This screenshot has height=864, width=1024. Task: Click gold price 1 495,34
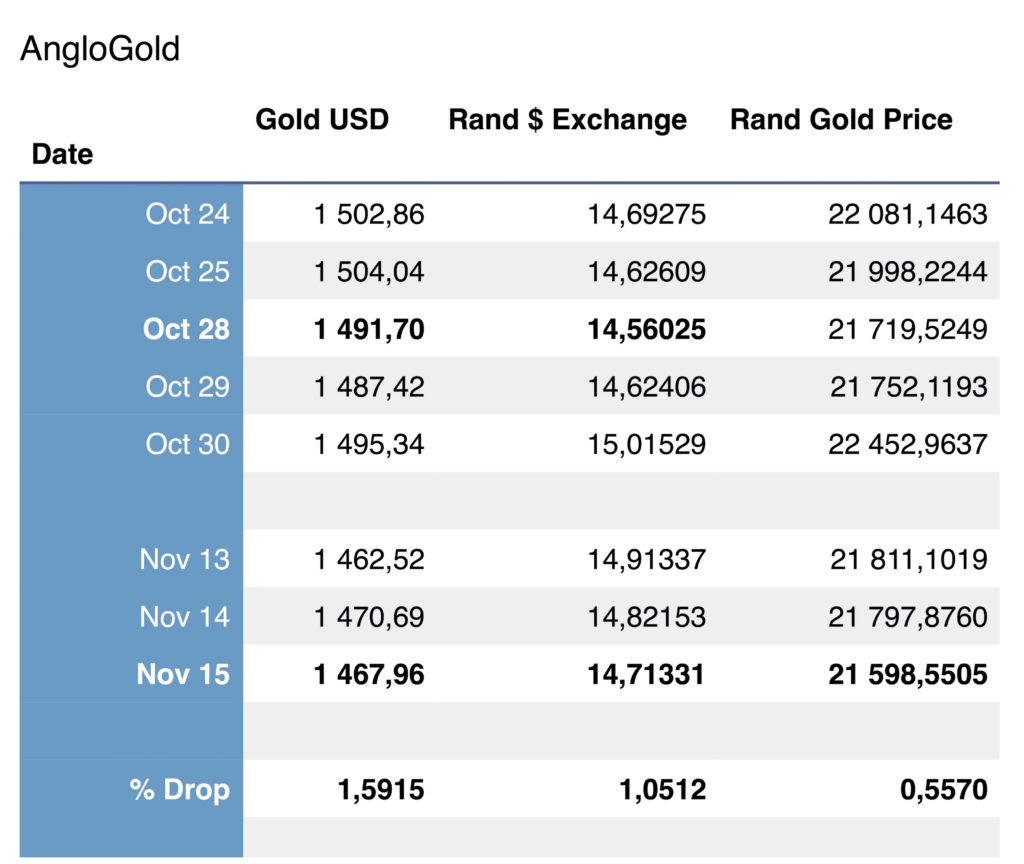pos(369,445)
